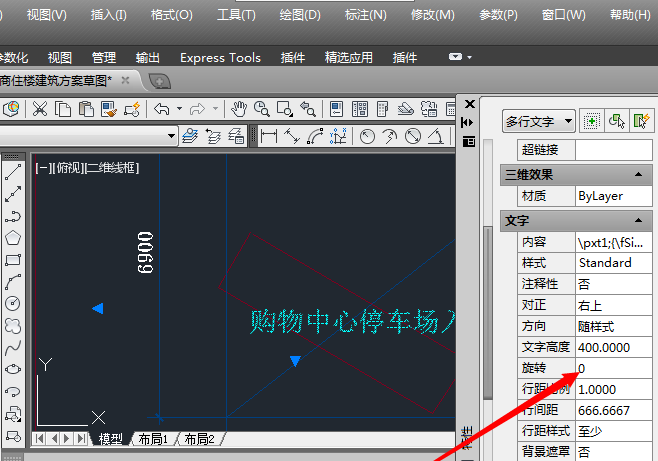Screen dimensions: 658x461
Task: Select the Linear dimension tool
Action: pyautogui.click(x=269, y=136)
